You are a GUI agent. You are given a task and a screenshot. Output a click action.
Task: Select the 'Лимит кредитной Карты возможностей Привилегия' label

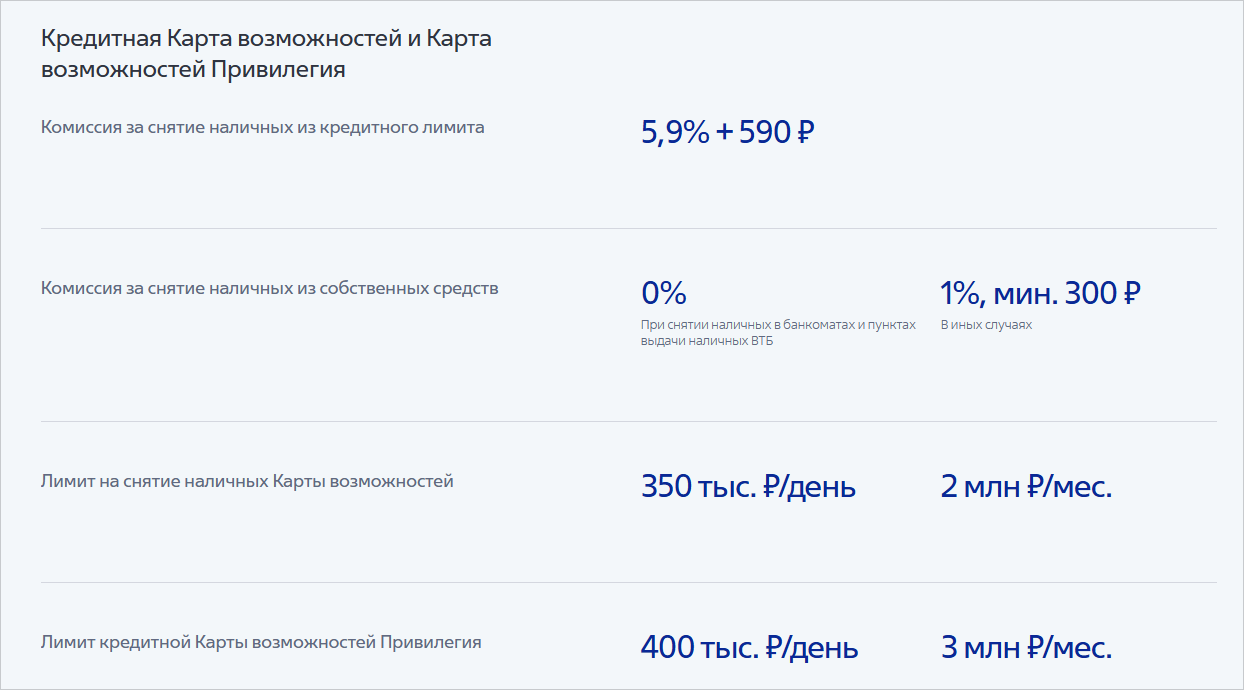click(x=261, y=642)
